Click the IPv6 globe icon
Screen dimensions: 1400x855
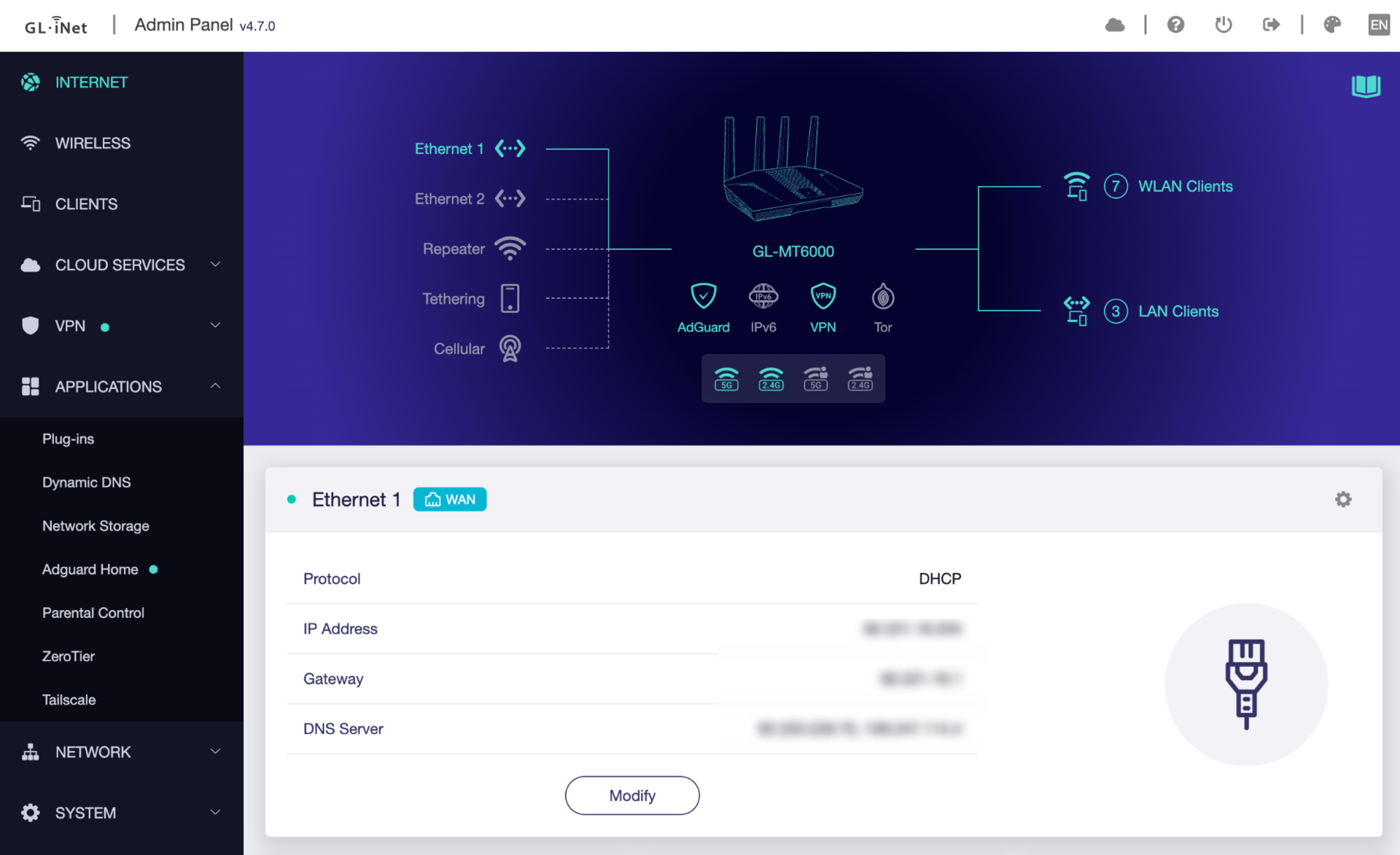(x=763, y=297)
